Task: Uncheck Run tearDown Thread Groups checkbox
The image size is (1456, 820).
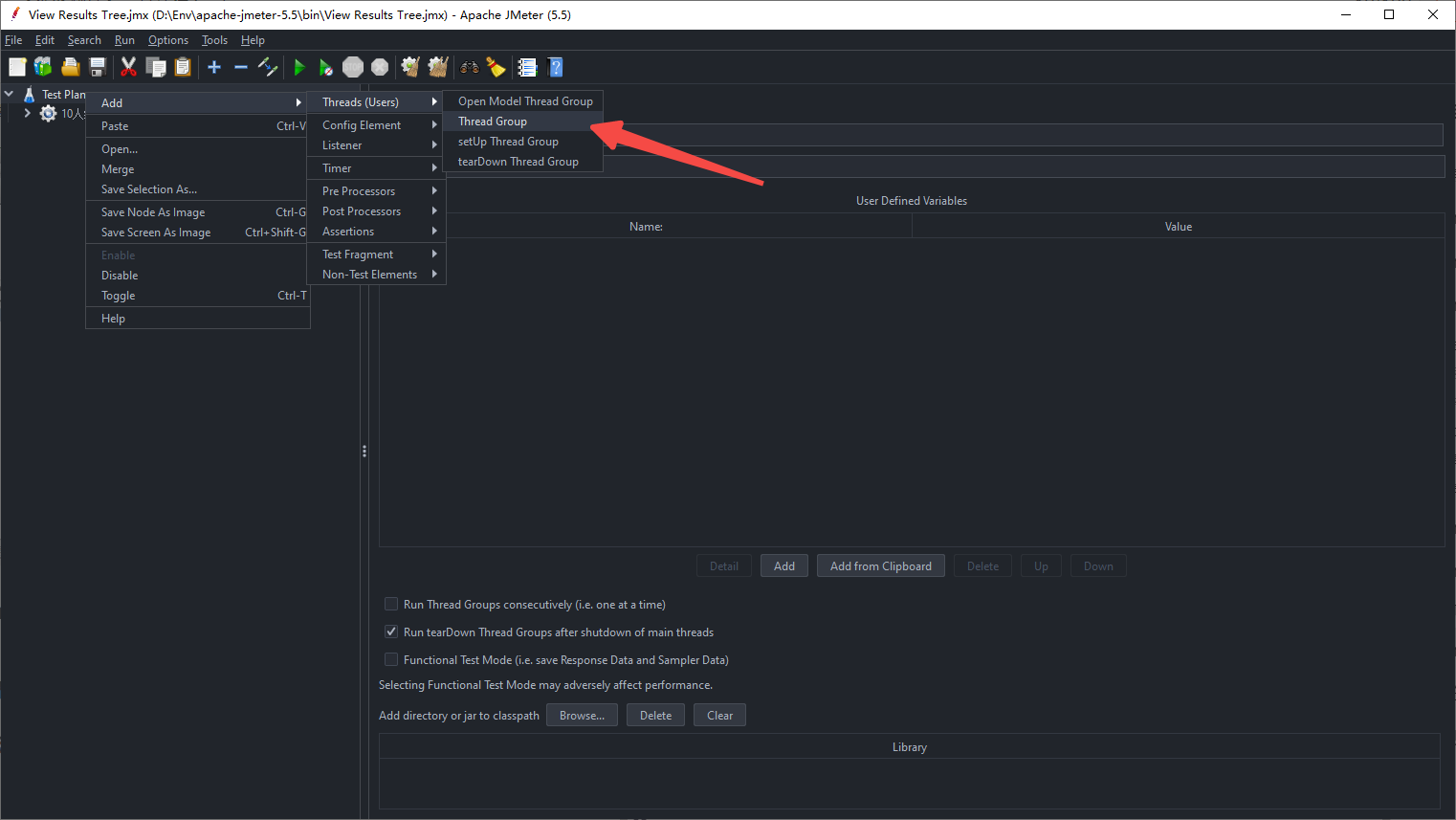Action: point(391,632)
